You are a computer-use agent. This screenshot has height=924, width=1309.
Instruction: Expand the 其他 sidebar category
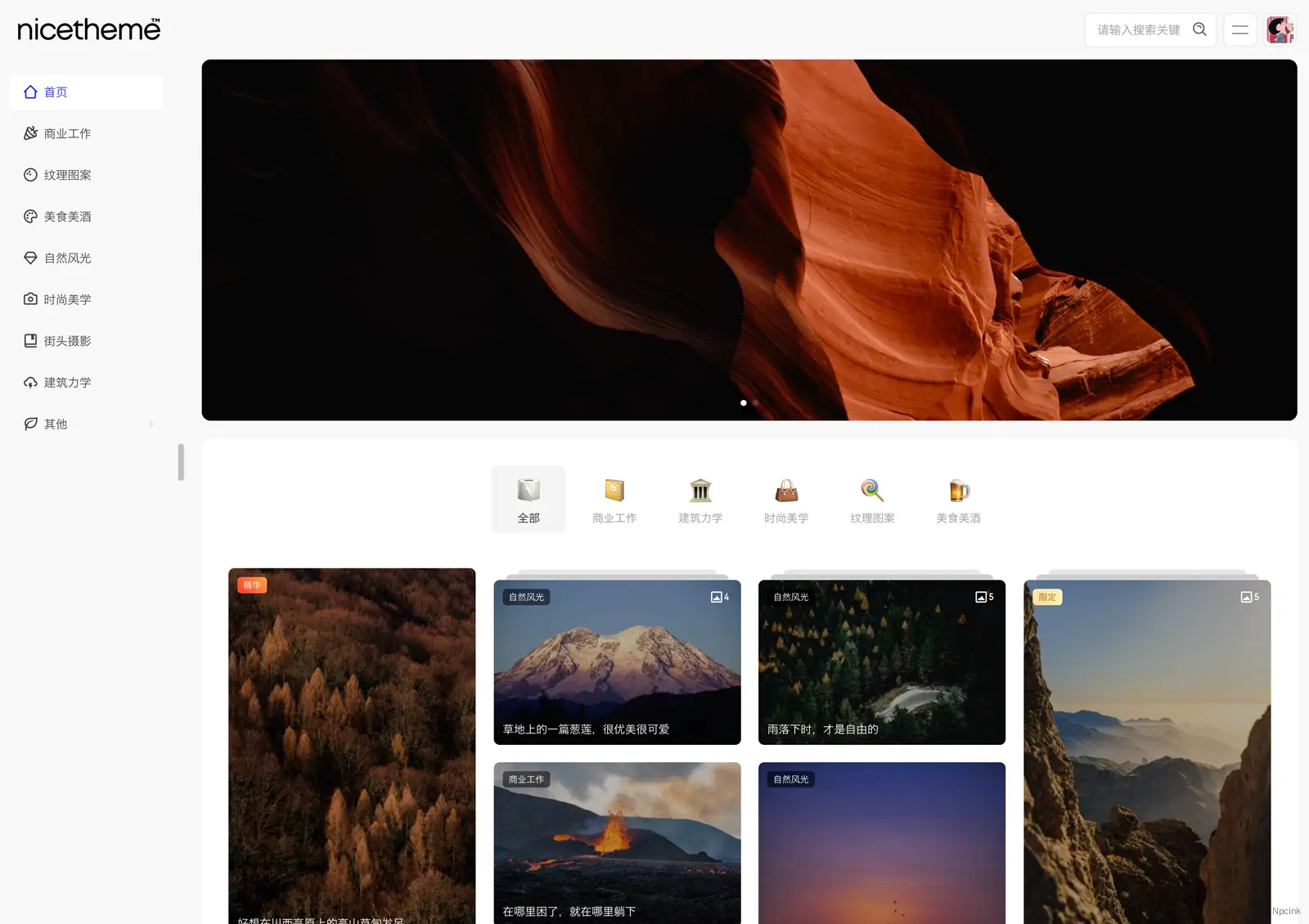click(55, 424)
